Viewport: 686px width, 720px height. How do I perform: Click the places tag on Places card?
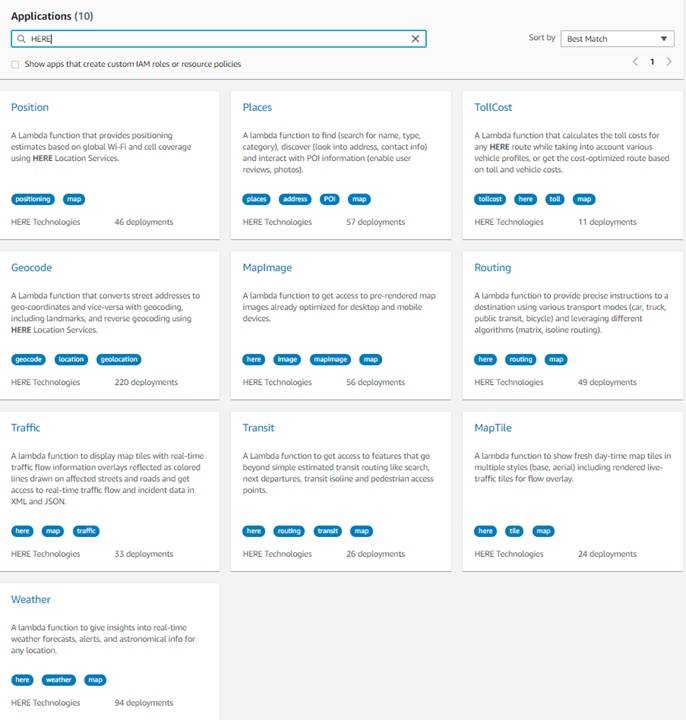click(256, 199)
